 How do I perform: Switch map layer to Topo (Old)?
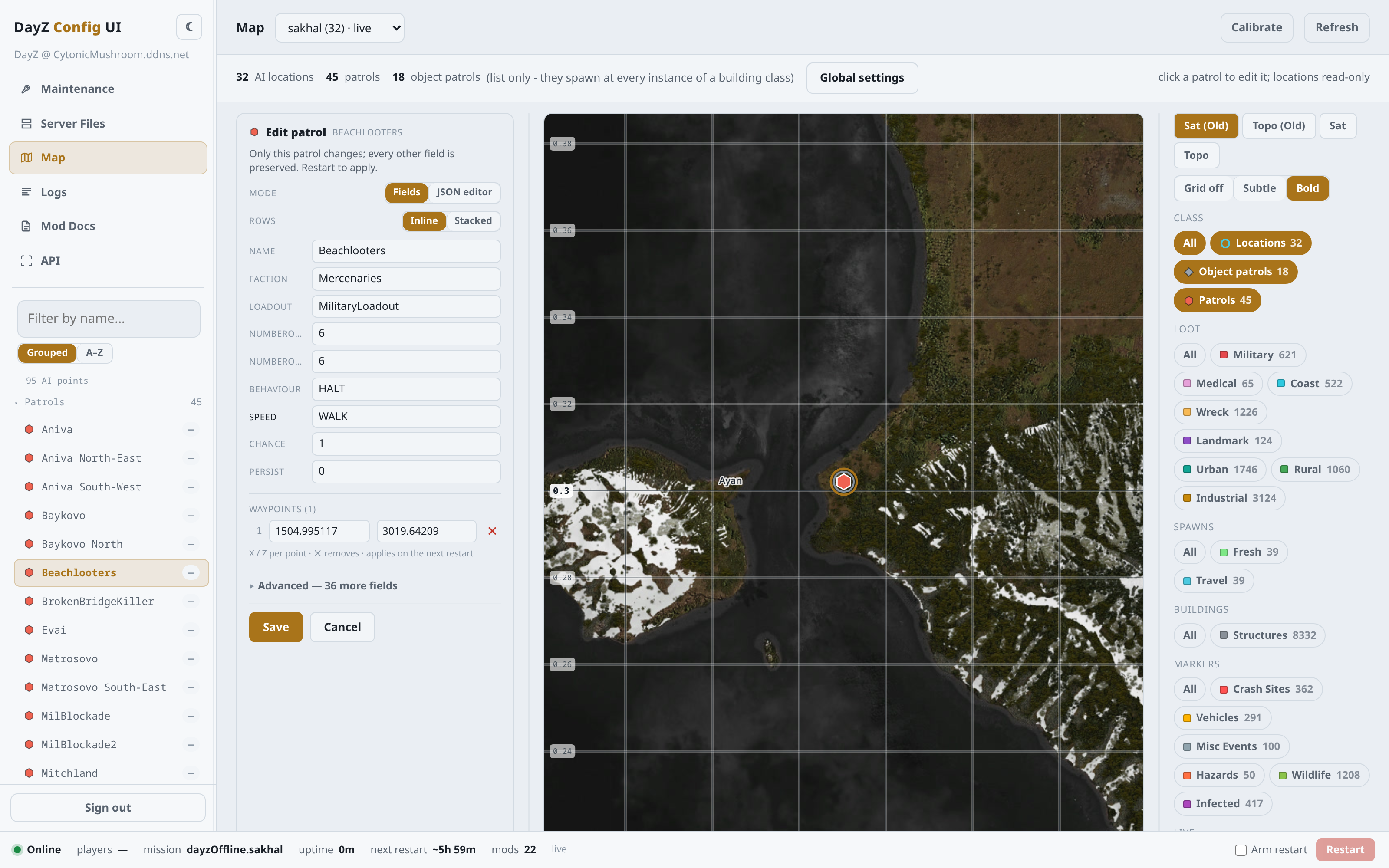pos(1278,126)
